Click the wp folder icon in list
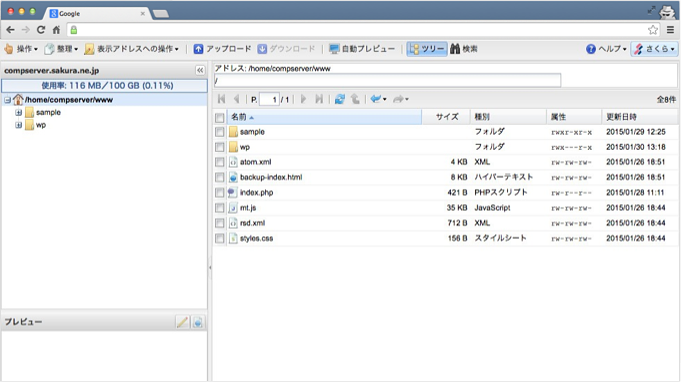 tap(233, 147)
